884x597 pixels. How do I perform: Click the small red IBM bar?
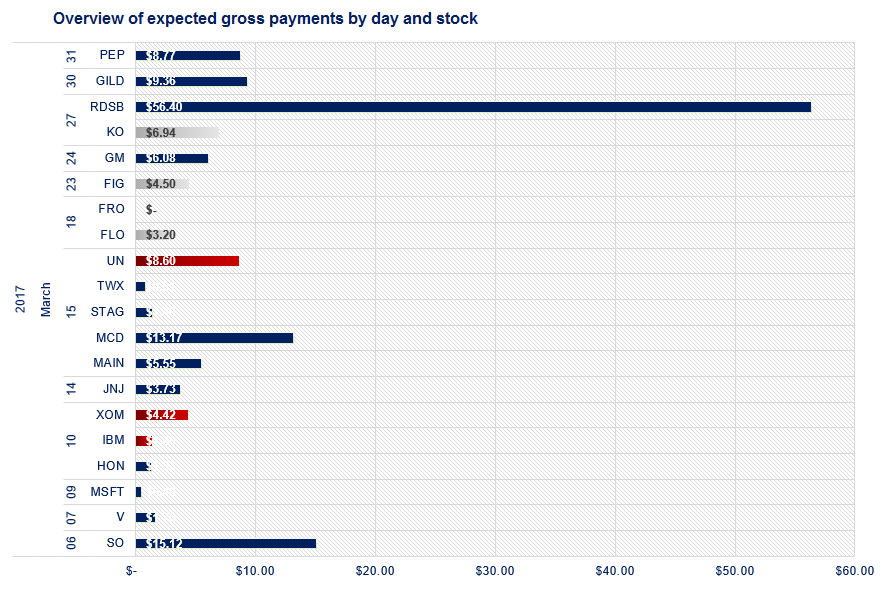144,441
